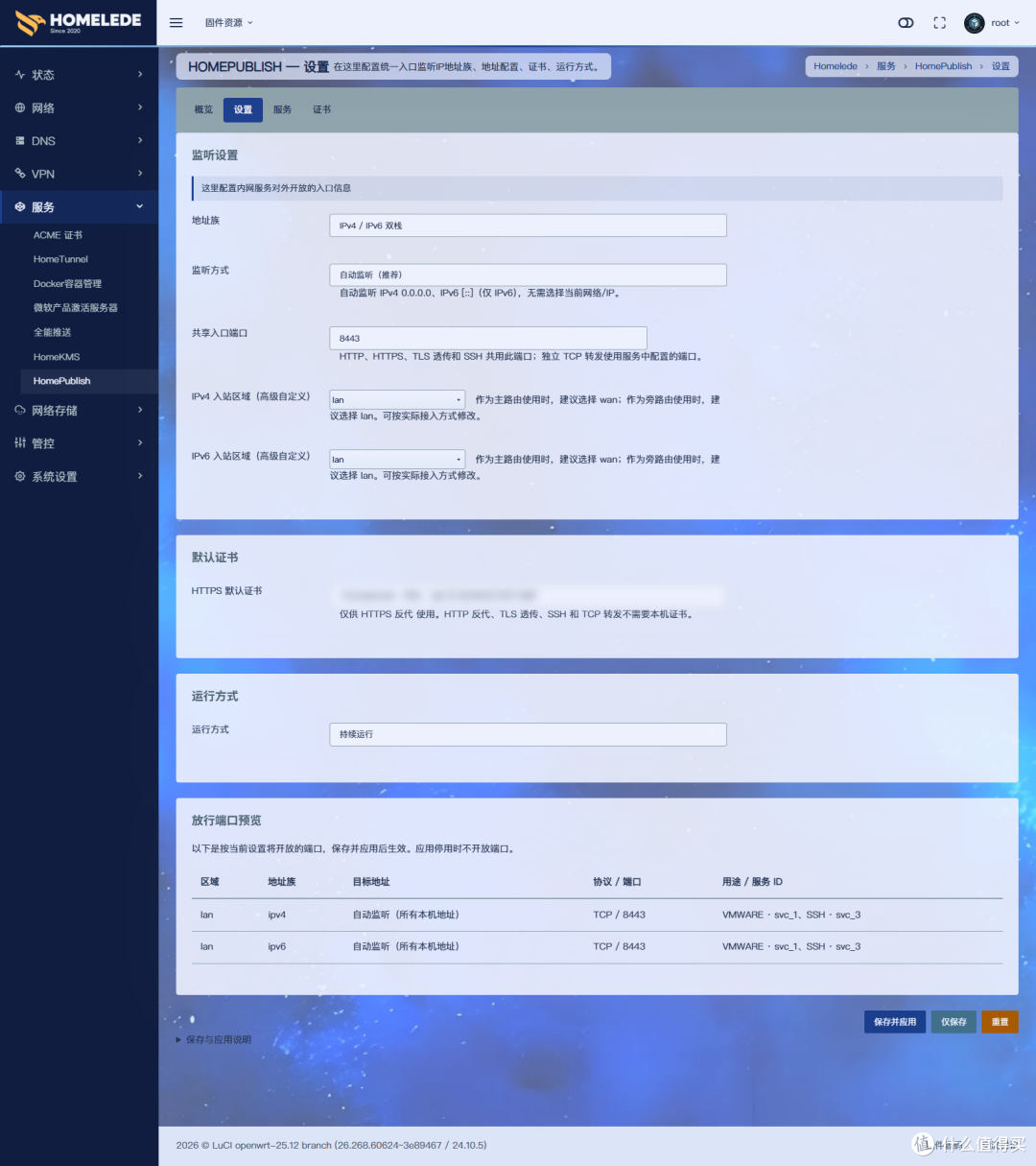Click the HOMELEDE logo
The height and width of the screenshot is (1166, 1036).
(78, 23)
